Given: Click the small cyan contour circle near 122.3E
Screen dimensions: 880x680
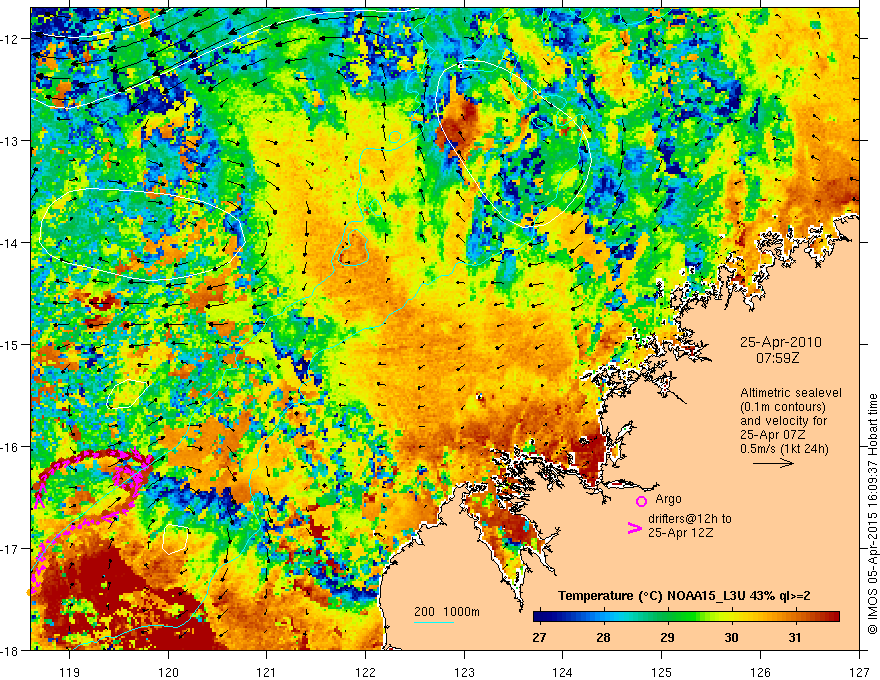Looking at the screenshot, I should click(x=395, y=136).
